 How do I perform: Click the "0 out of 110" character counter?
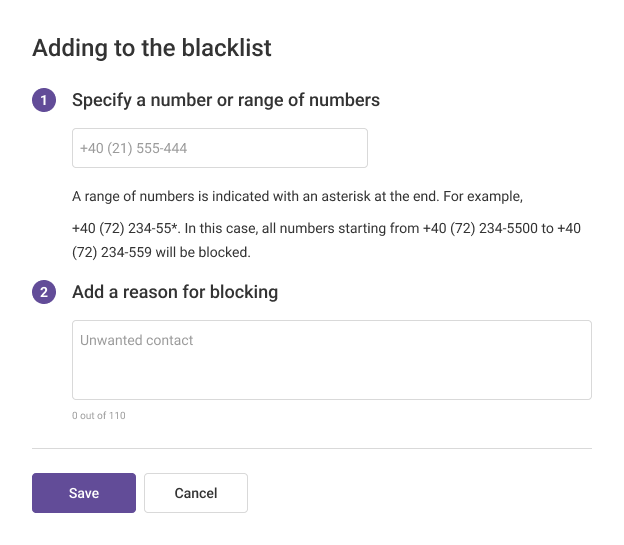[99, 415]
